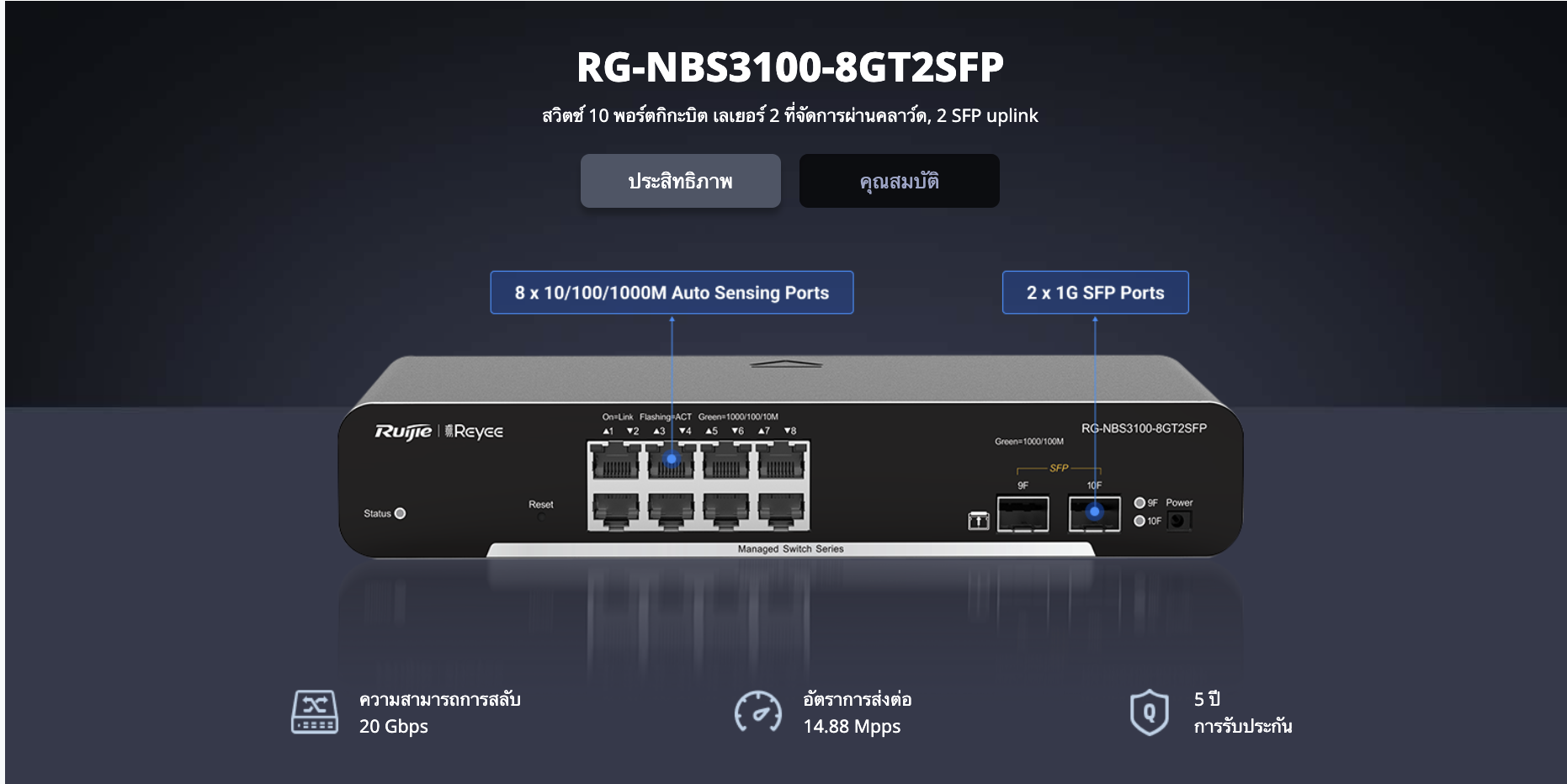Switch to the ประสิทธิภาพ tab
This screenshot has height=784, width=1567.
[x=680, y=181]
